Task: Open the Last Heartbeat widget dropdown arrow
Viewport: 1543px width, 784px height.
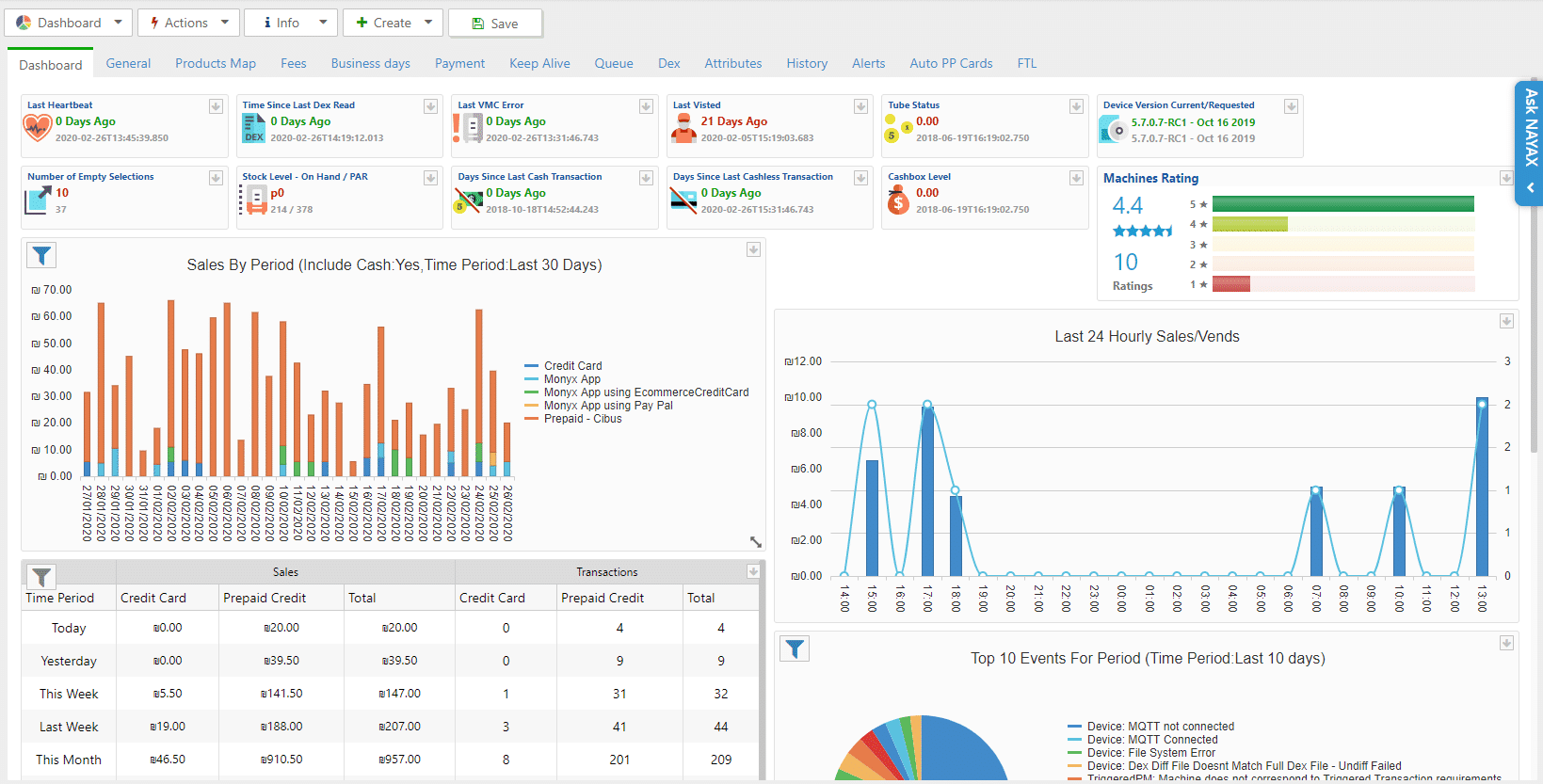Action: coord(216,106)
